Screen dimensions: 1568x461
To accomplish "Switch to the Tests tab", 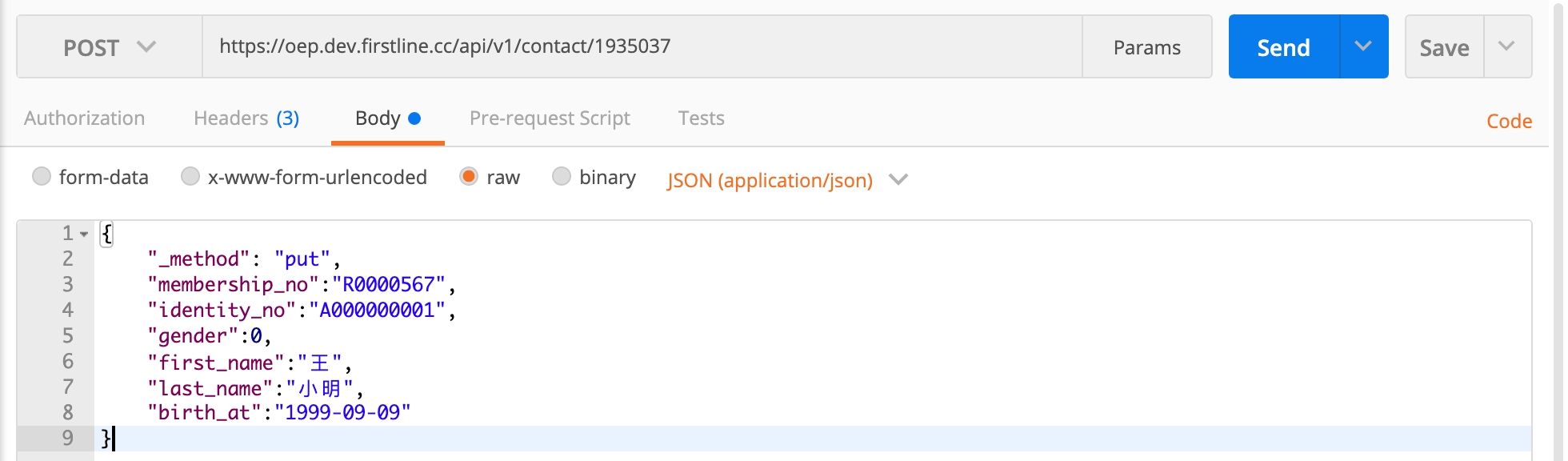I will click(x=701, y=118).
